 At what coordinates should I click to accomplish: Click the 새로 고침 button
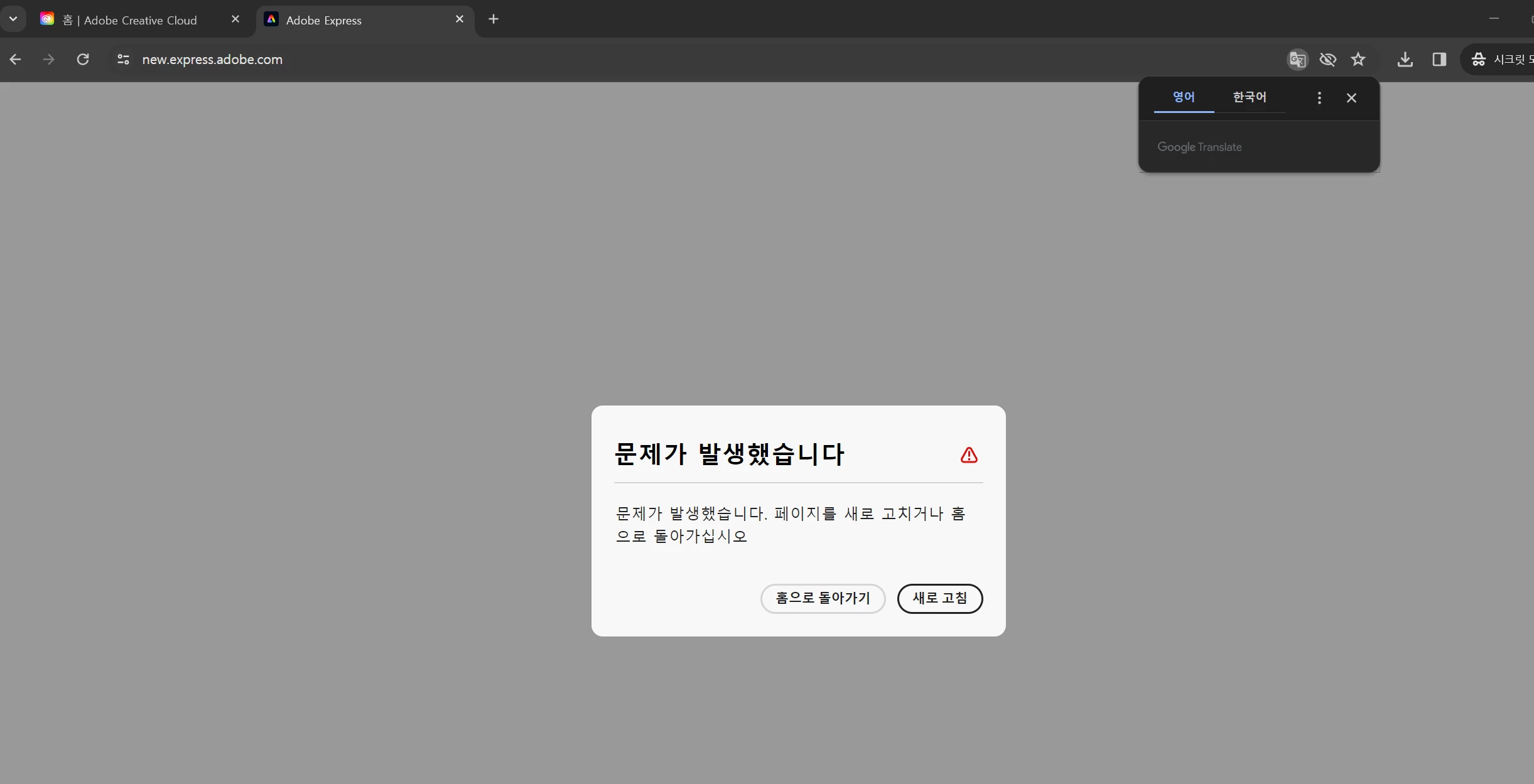(x=939, y=598)
